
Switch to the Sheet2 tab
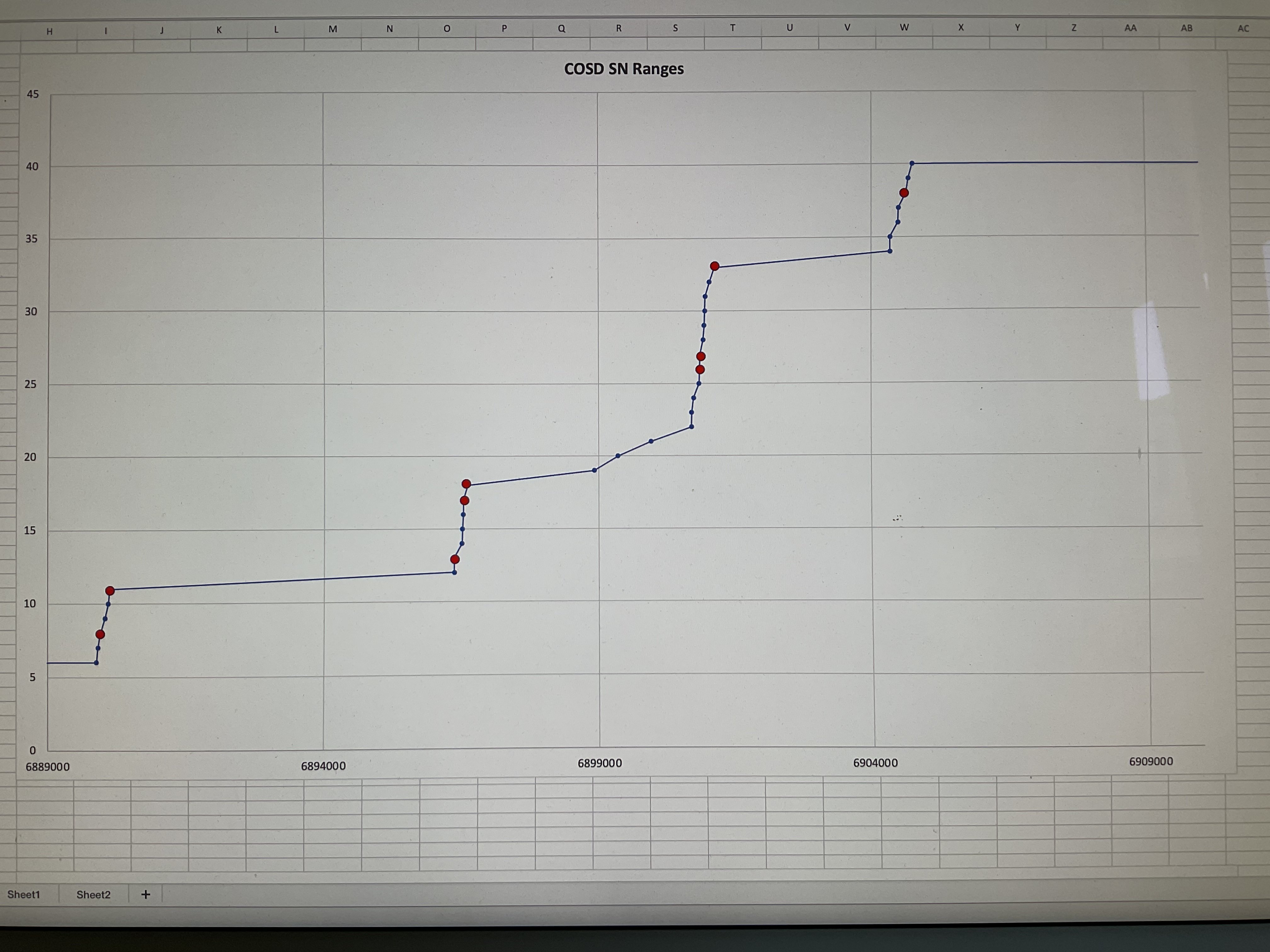(93, 894)
